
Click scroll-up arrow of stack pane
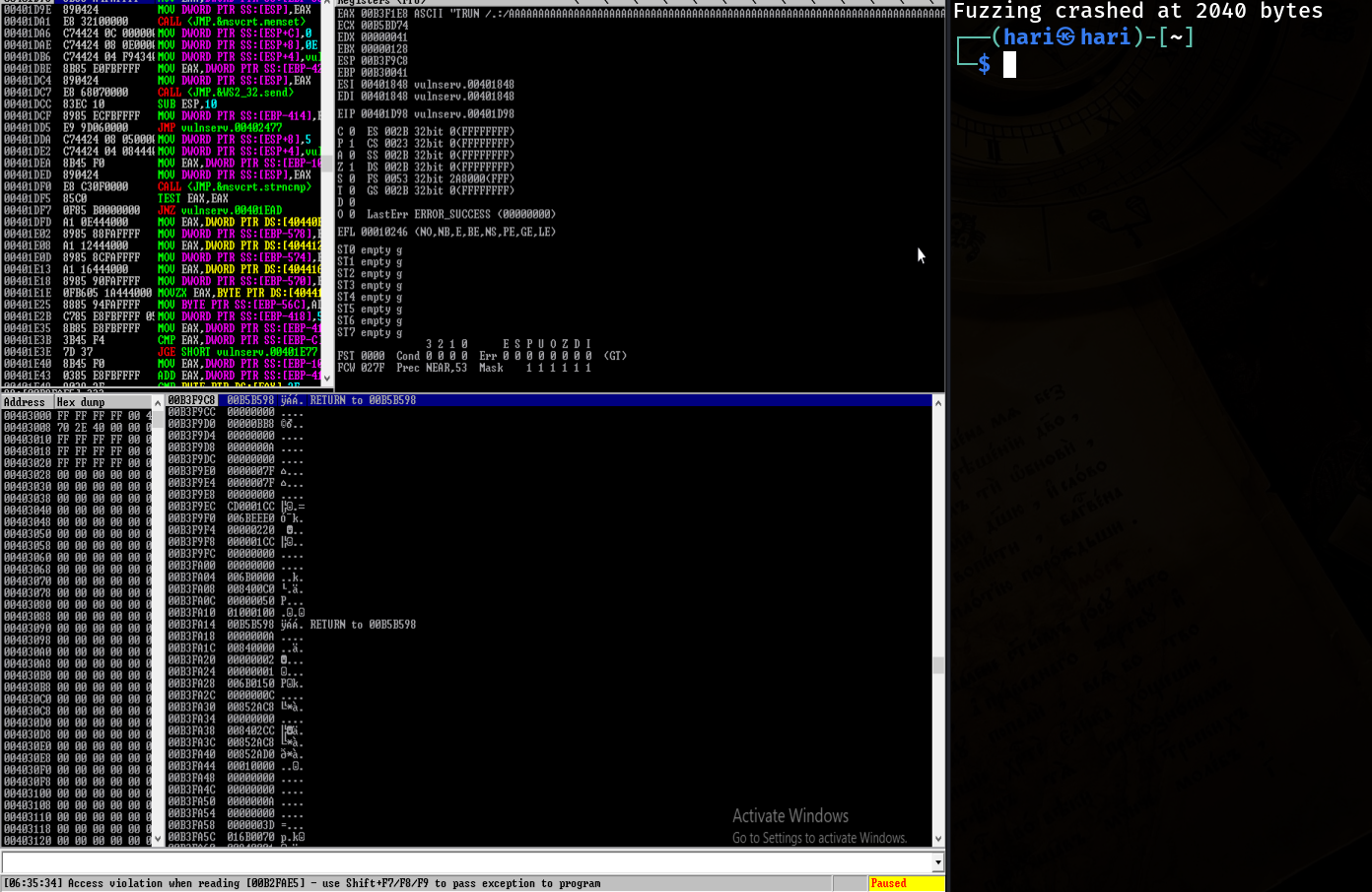tap(937, 402)
